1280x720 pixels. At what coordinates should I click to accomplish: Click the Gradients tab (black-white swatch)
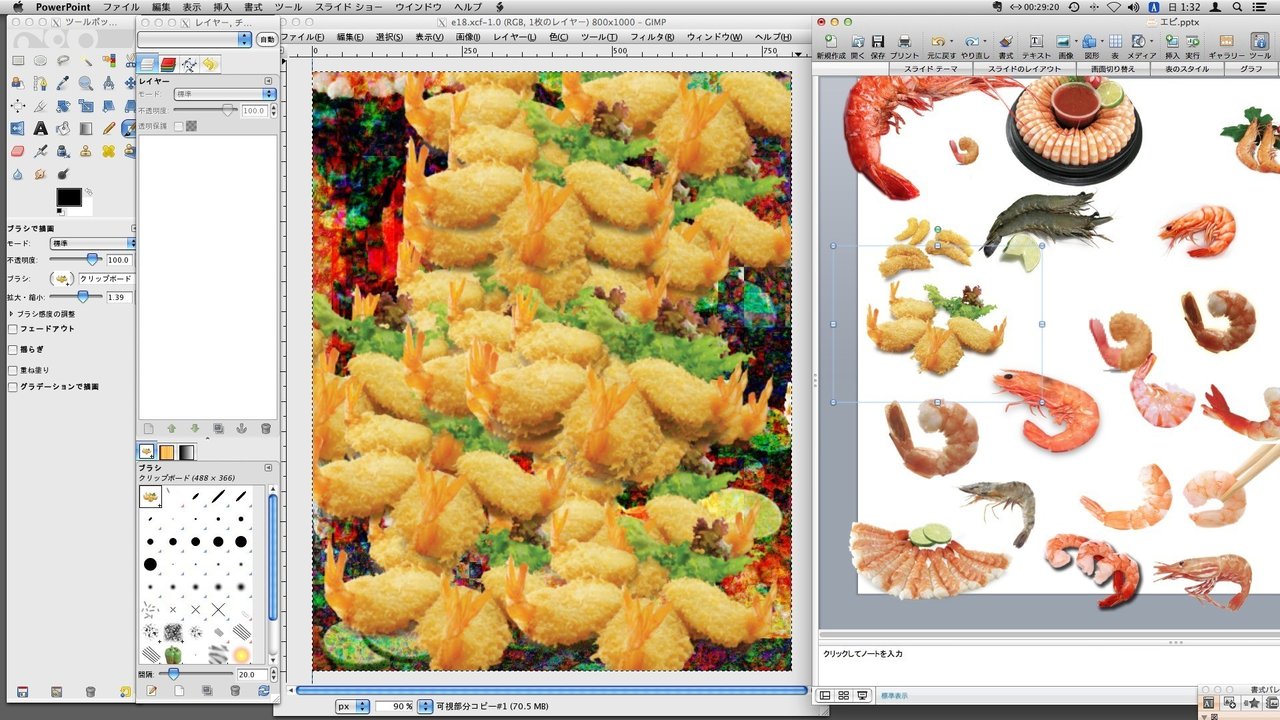click(187, 452)
